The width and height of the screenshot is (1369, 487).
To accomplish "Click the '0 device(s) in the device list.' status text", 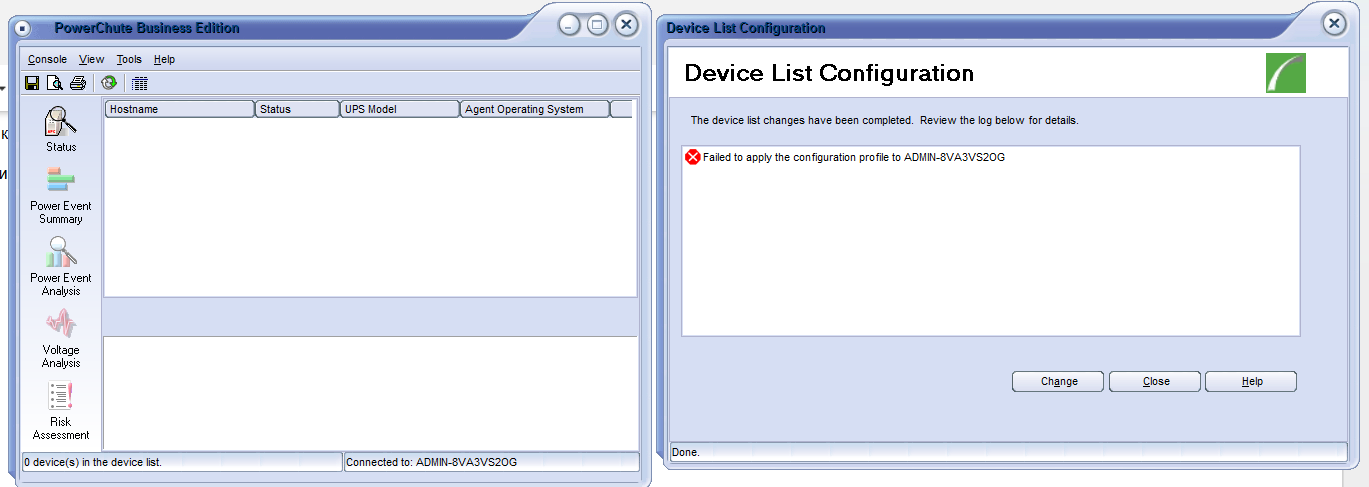I will 93,462.
